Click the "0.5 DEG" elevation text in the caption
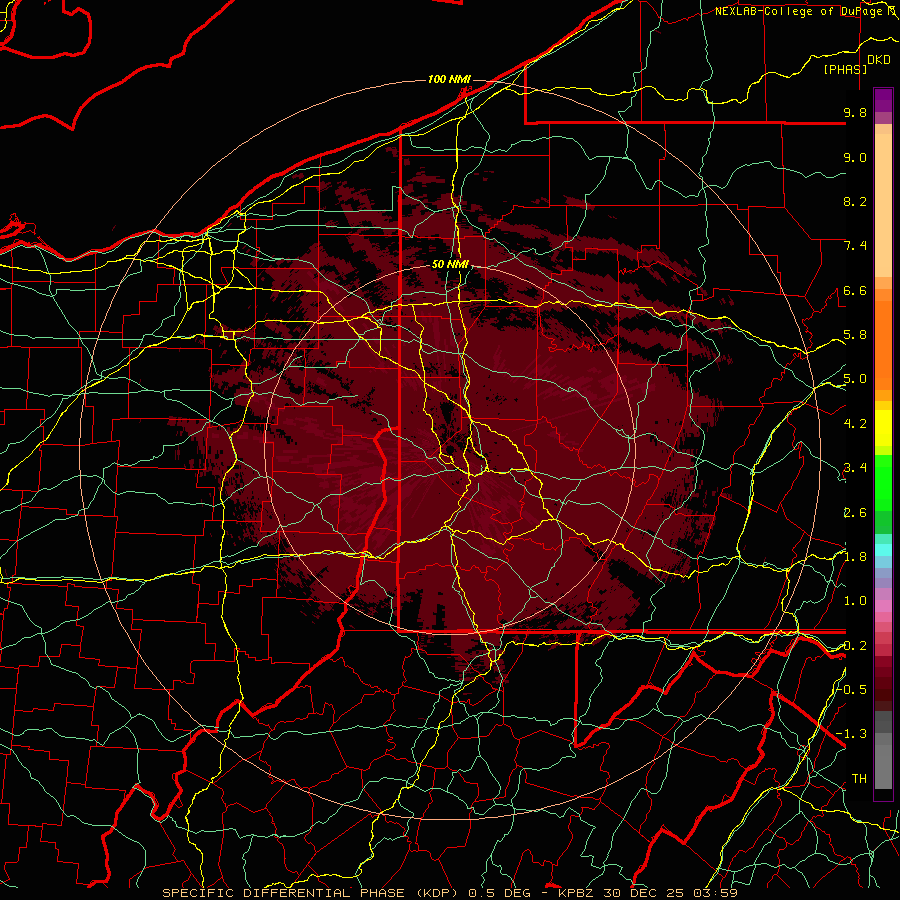Image resolution: width=900 pixels, height=900 pixels. 497,893
